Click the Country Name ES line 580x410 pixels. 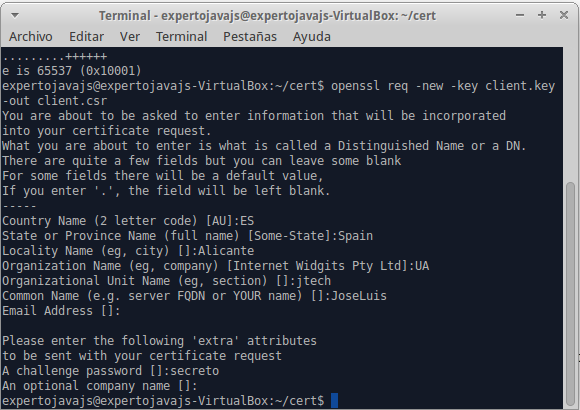[128, 221]
